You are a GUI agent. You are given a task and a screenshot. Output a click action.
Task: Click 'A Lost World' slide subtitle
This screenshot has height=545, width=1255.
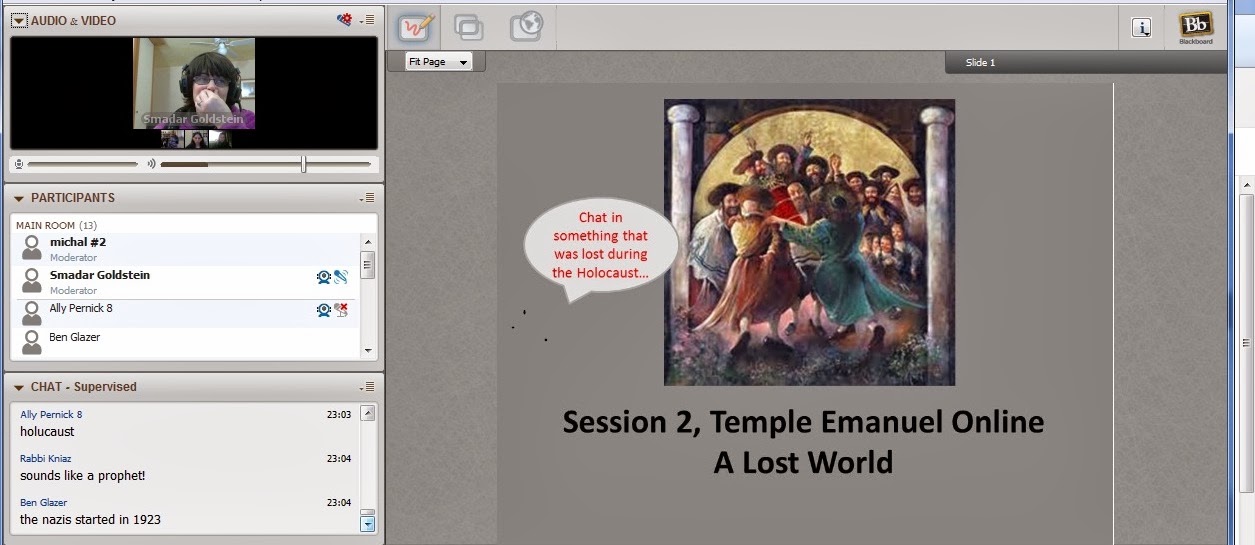803,462
